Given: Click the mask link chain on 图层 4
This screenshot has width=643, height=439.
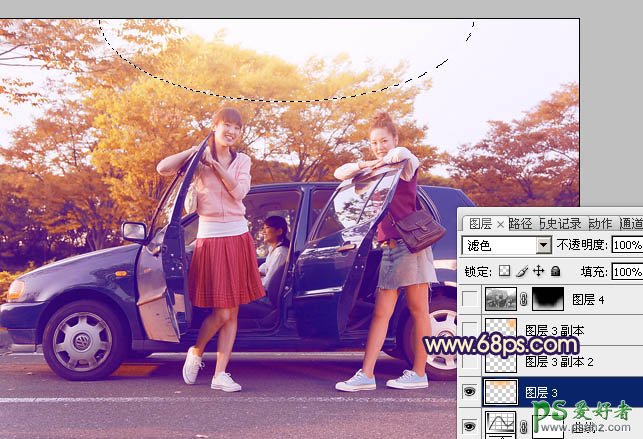Looking at the screenshot, I should 522,298.
